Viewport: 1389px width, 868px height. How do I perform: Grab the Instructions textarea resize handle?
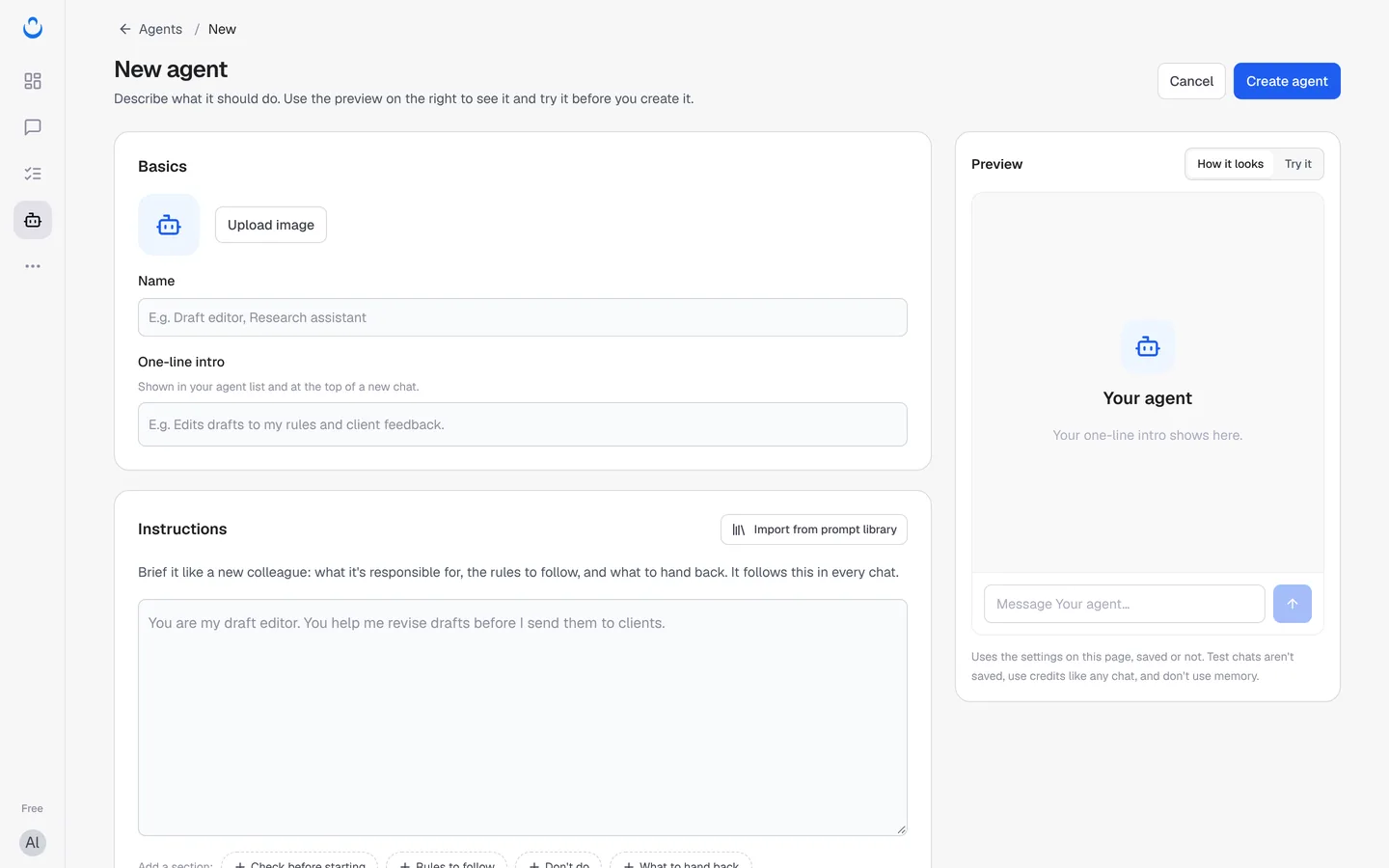point(901,829)
